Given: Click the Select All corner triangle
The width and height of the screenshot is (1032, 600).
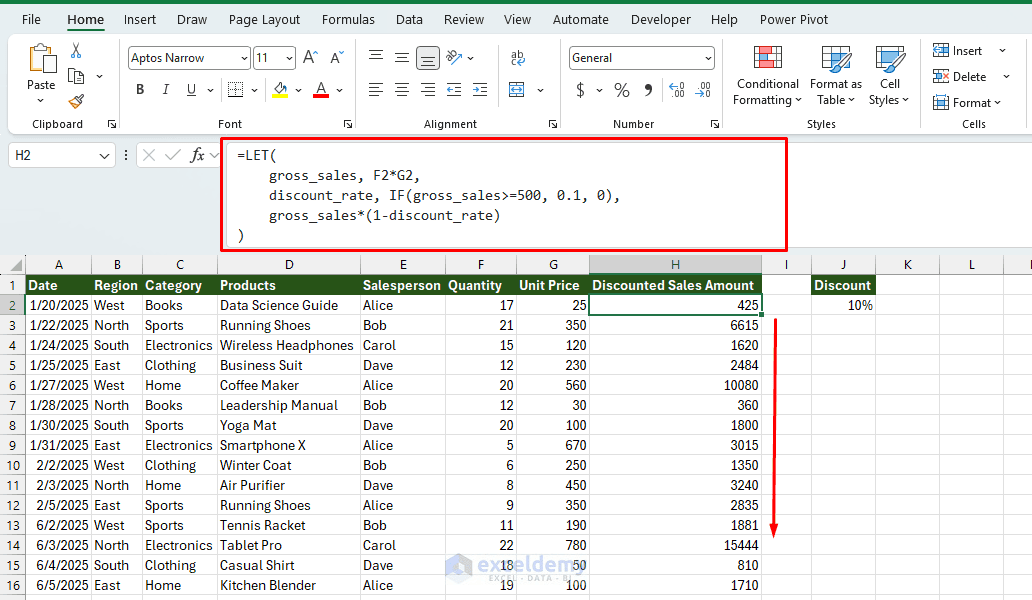Looking at the screenshot, I should 14,265.
